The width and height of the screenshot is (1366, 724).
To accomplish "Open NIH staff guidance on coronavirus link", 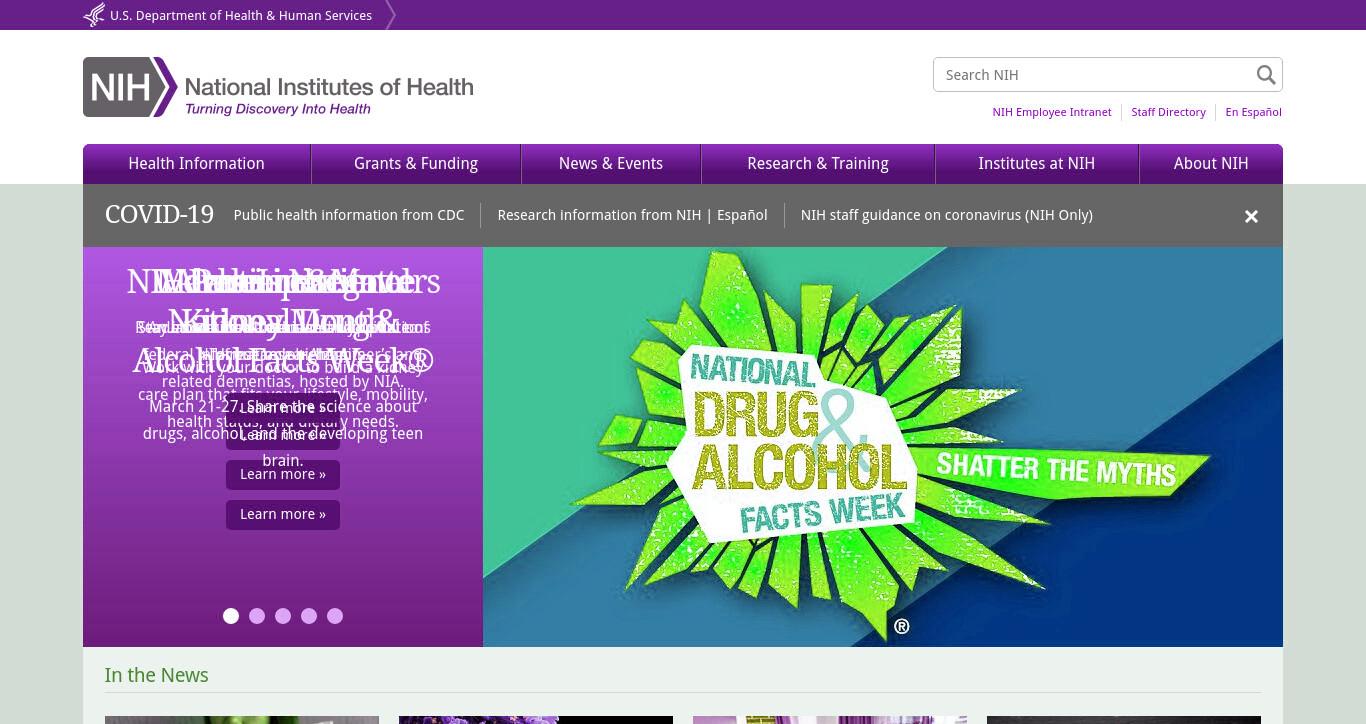I will click(x=946, y=215).
